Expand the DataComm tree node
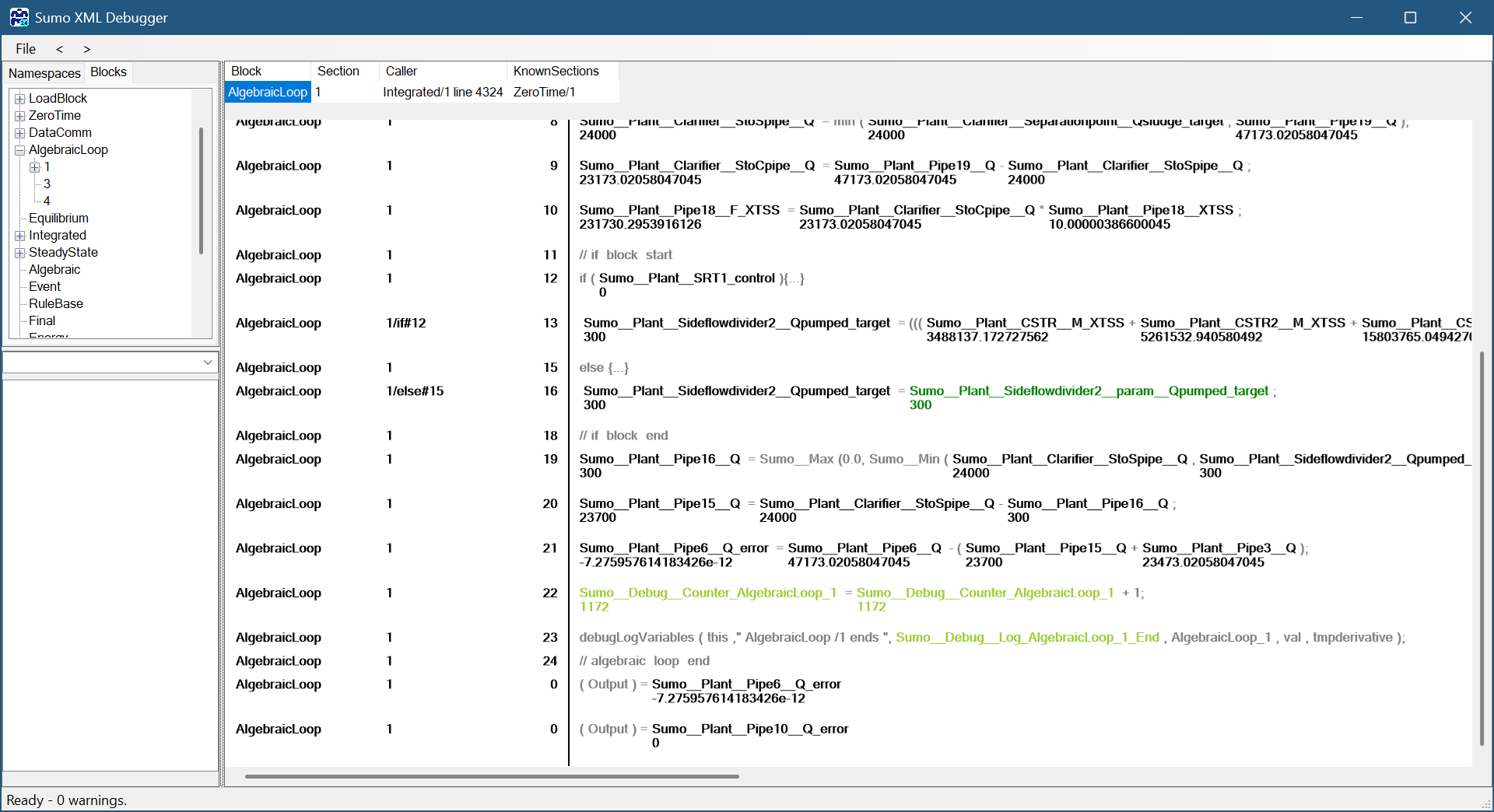Viewport: 1494px width, 812px height. pos(20,133)
